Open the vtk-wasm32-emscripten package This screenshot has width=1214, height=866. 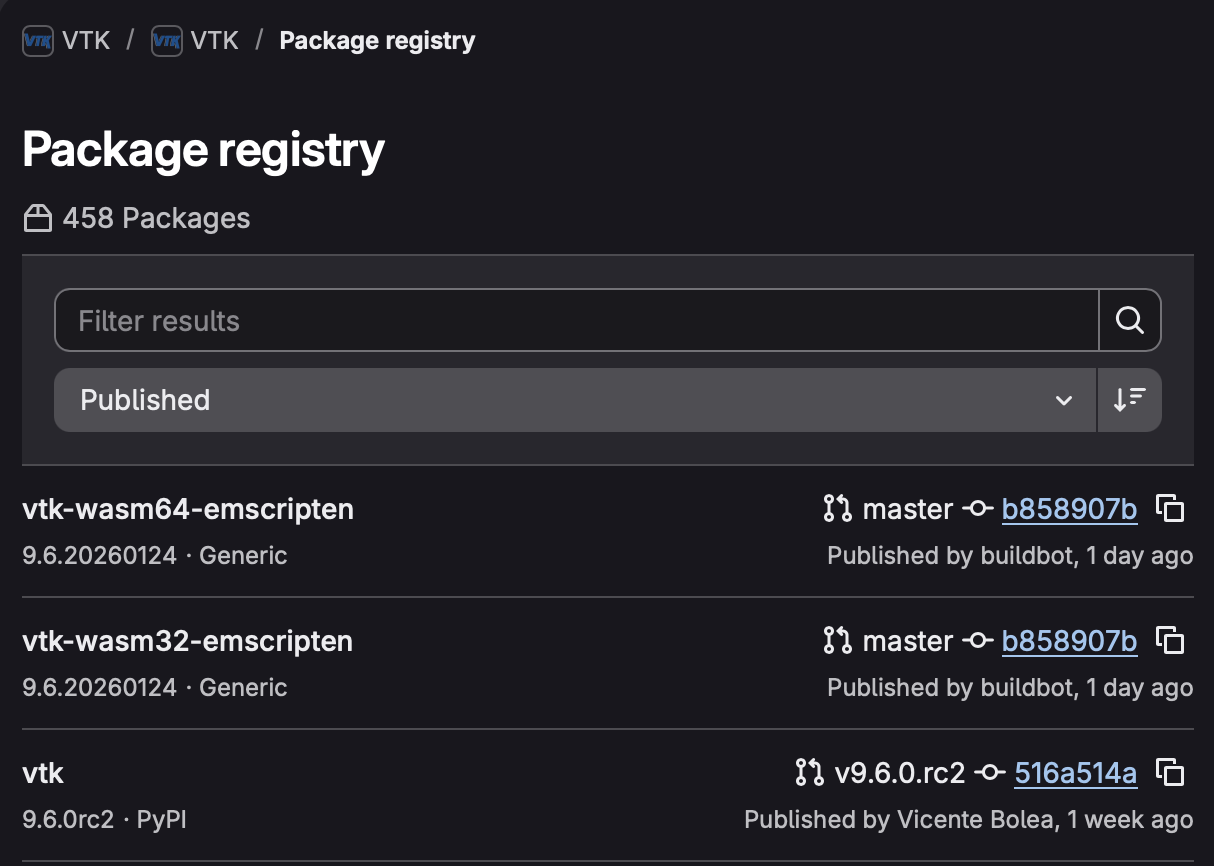188,641
